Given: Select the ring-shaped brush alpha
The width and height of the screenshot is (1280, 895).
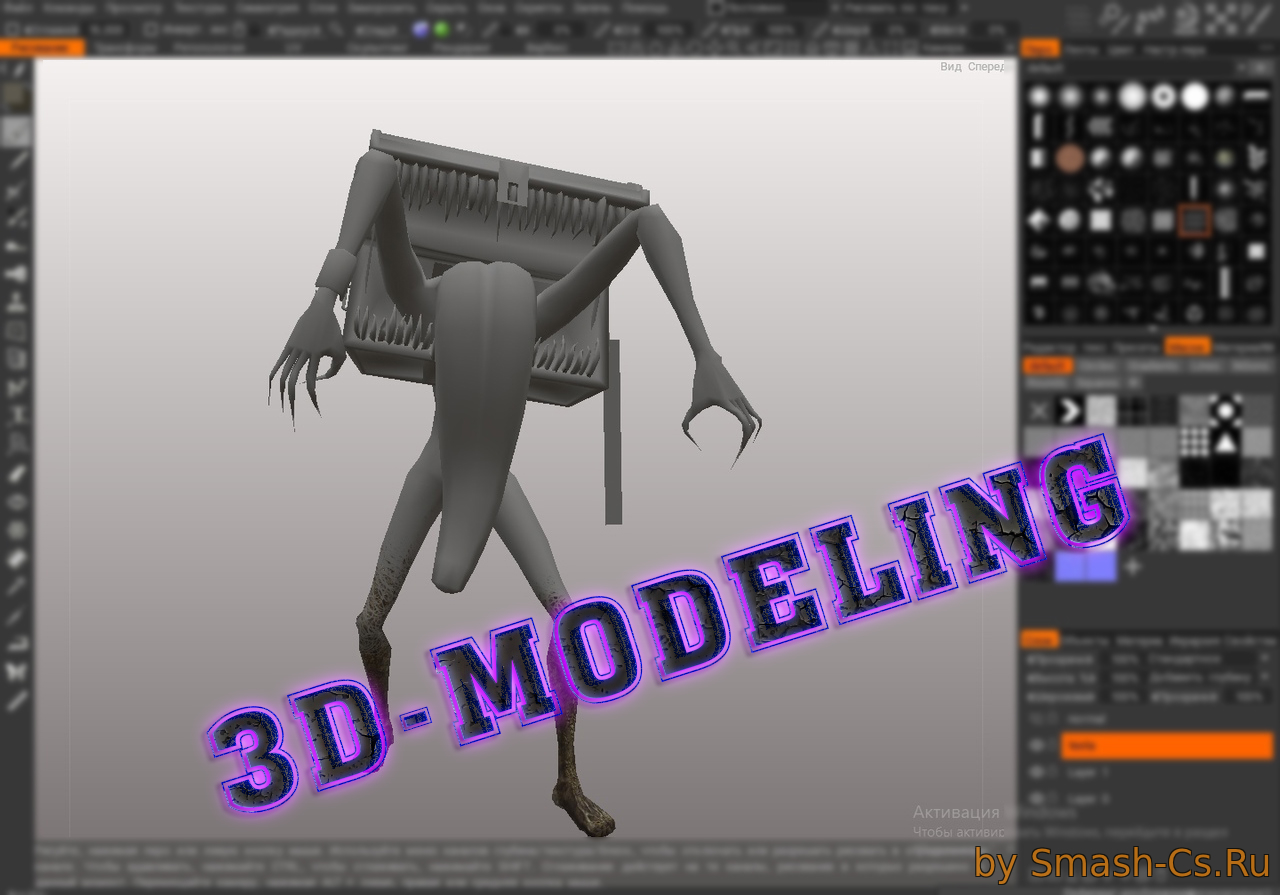Looking at the screenshot, I should pyautogui.click(x=1163, y=97).
